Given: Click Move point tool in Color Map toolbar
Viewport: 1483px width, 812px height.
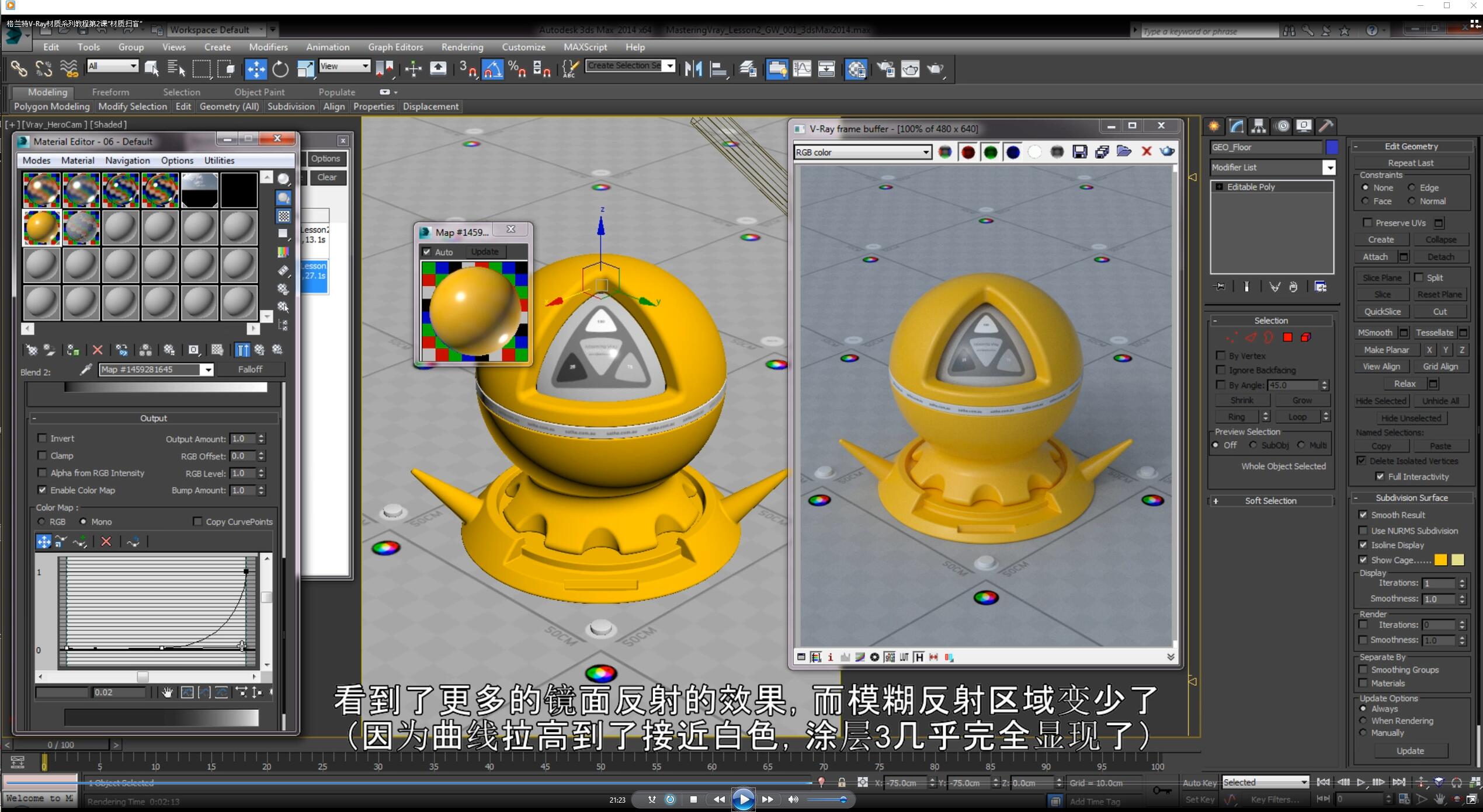Looking at the screenshot, I should click(44, 542).
